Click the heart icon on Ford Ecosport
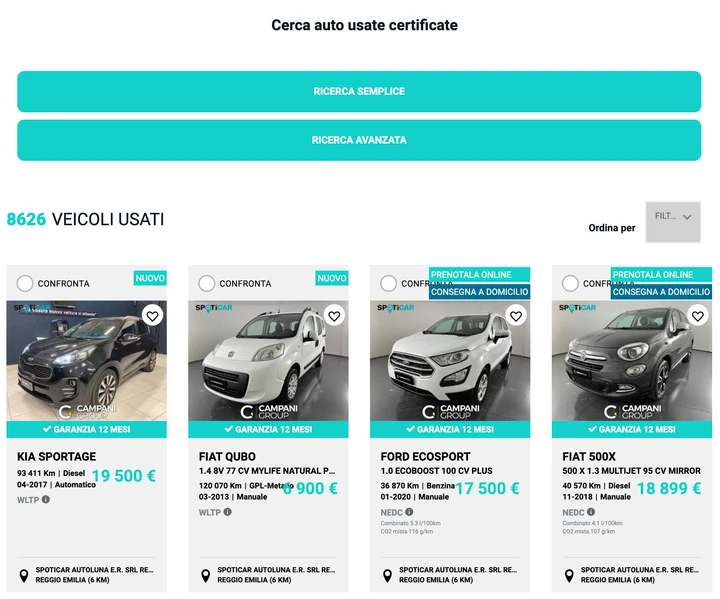Image resolution: width=720 pixels, height=599 pixels. [x=516, y=316]
